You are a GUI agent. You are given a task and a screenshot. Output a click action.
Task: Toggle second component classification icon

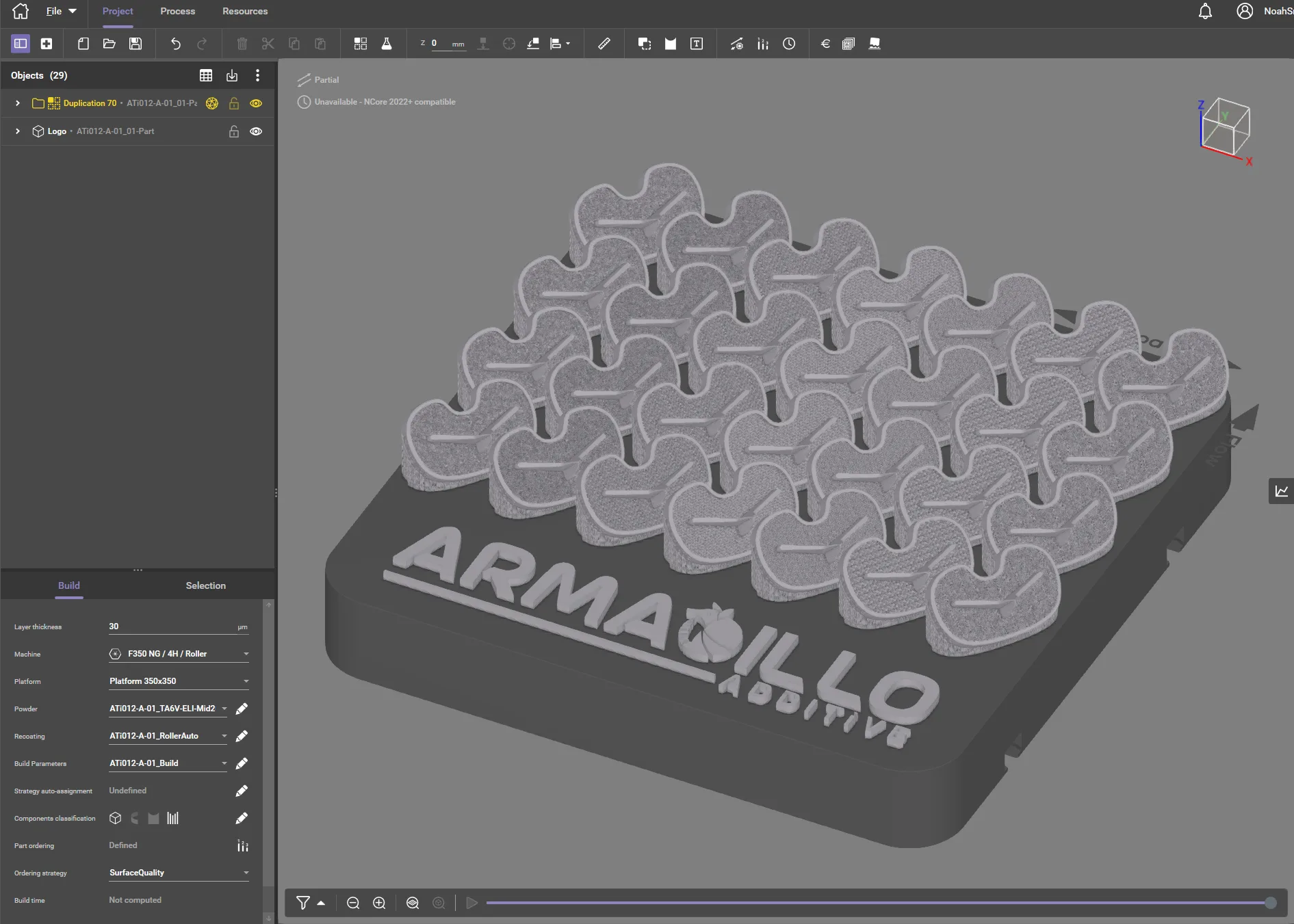(135, 818)
